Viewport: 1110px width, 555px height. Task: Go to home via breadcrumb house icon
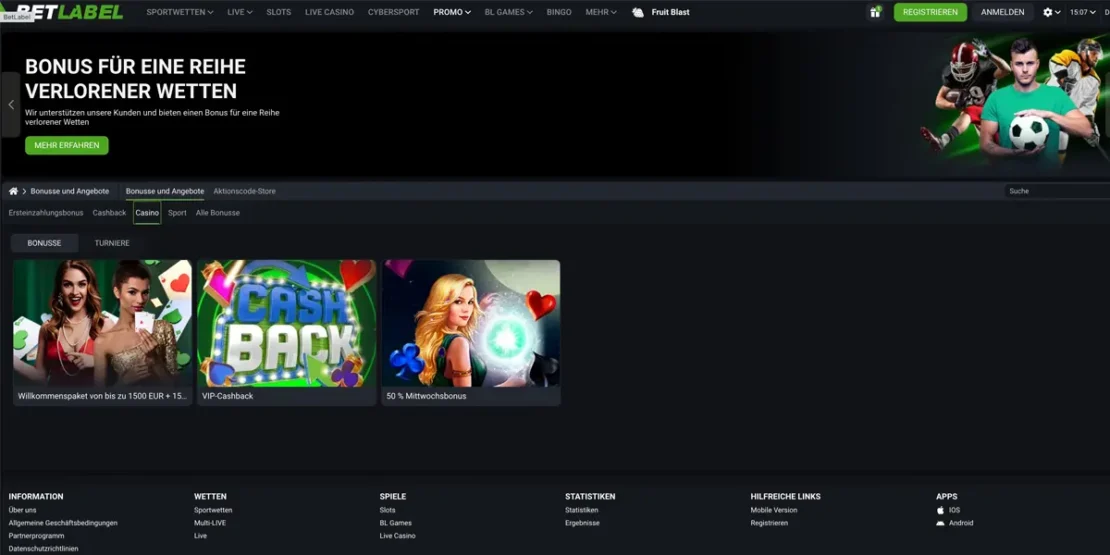pyautogui.click(x=13, y=191)
